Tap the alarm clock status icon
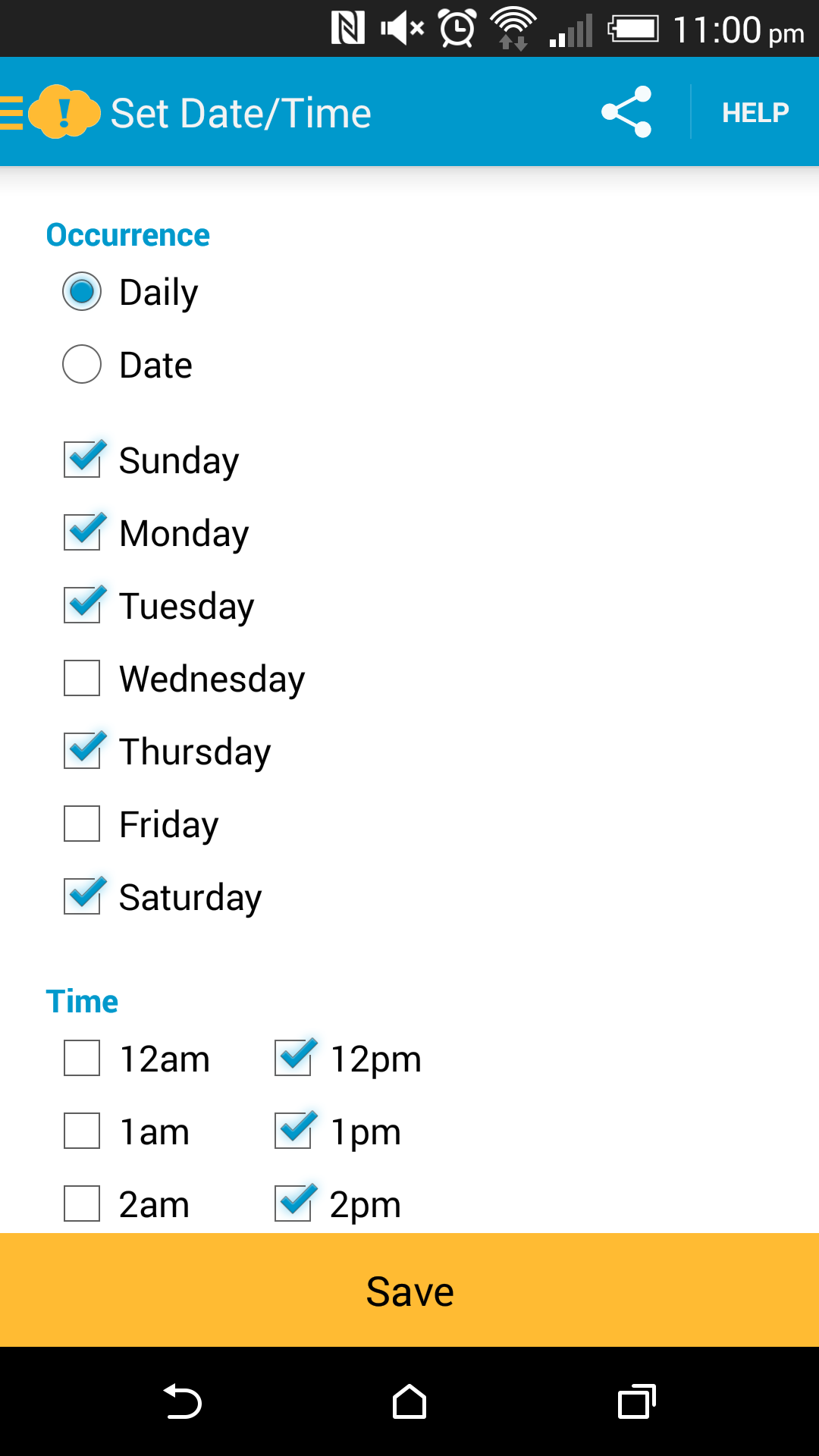 [458, 29]
